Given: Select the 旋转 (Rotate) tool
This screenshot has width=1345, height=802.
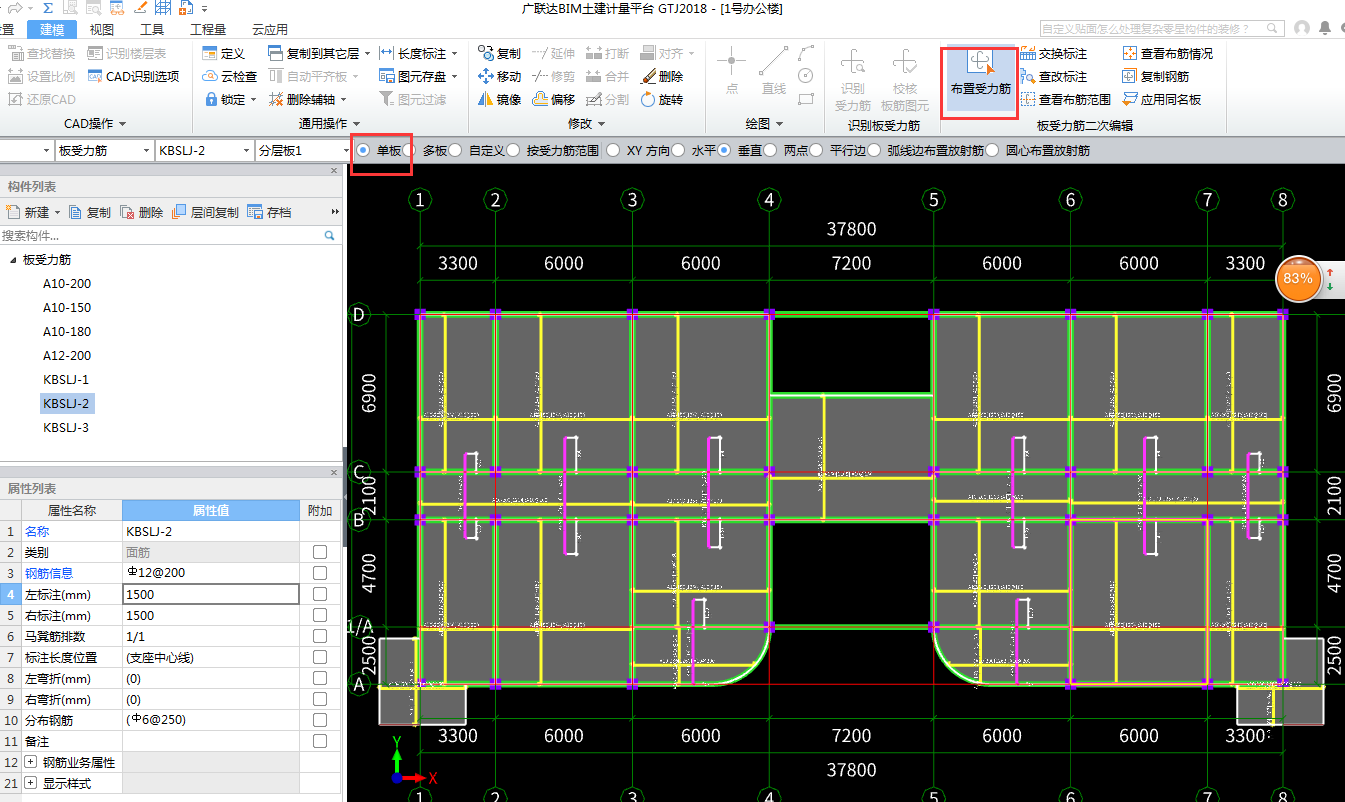Looking at the screenshot, I should point(661,99).
